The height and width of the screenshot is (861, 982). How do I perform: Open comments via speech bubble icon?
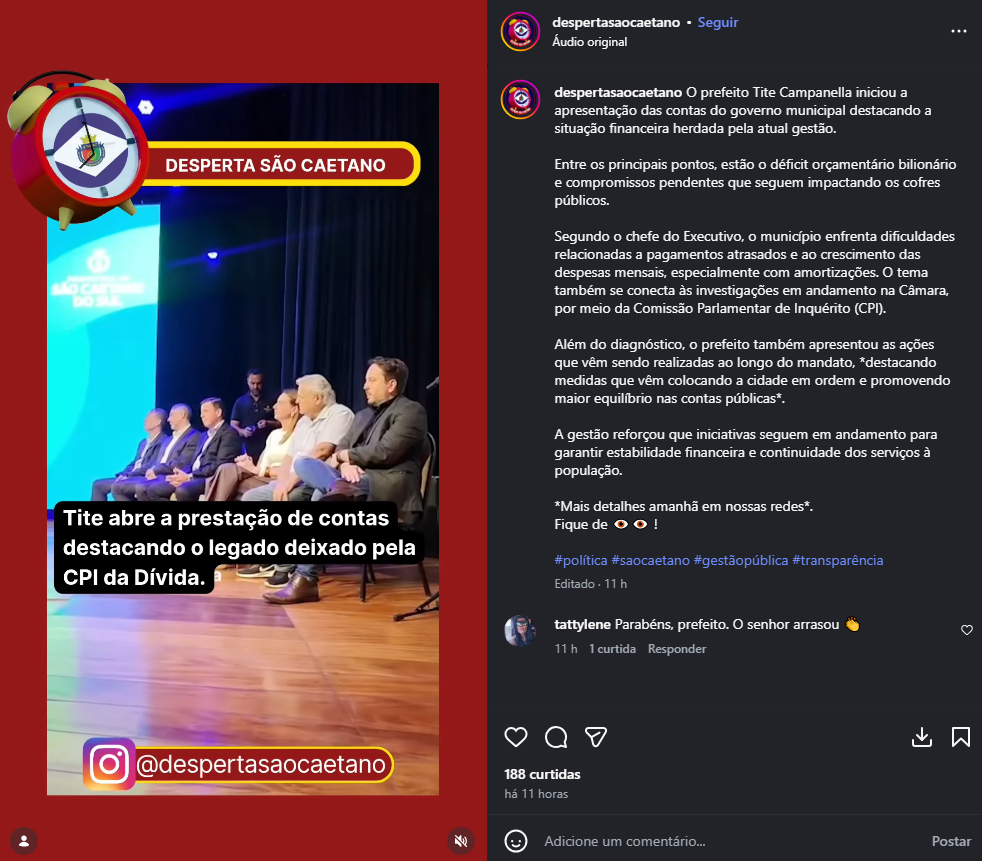(x=556, y=737)
